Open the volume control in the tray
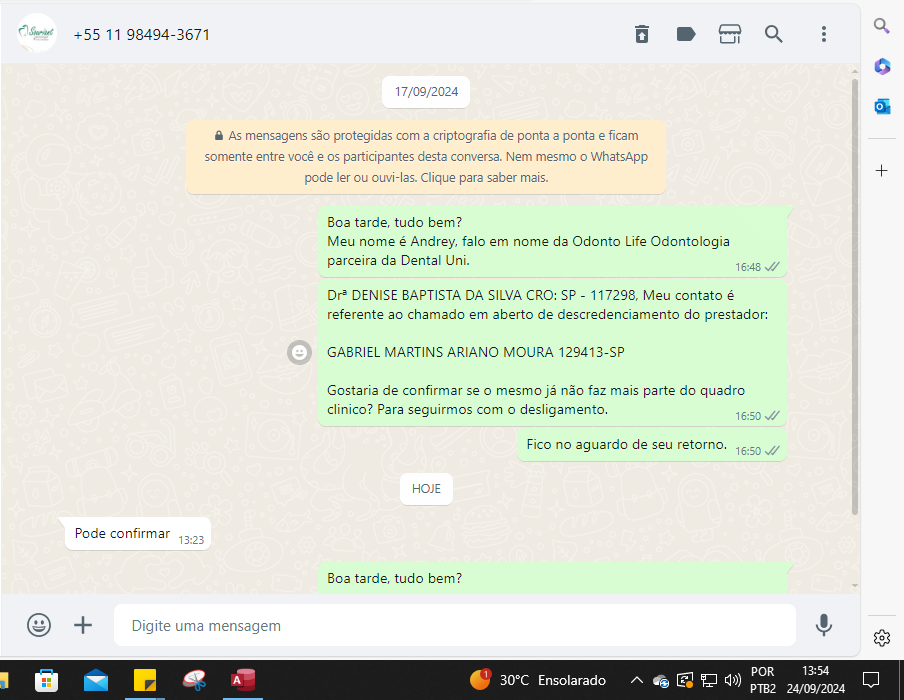Image resolution: width=904 pixels, height=700 pixels. 733,680
